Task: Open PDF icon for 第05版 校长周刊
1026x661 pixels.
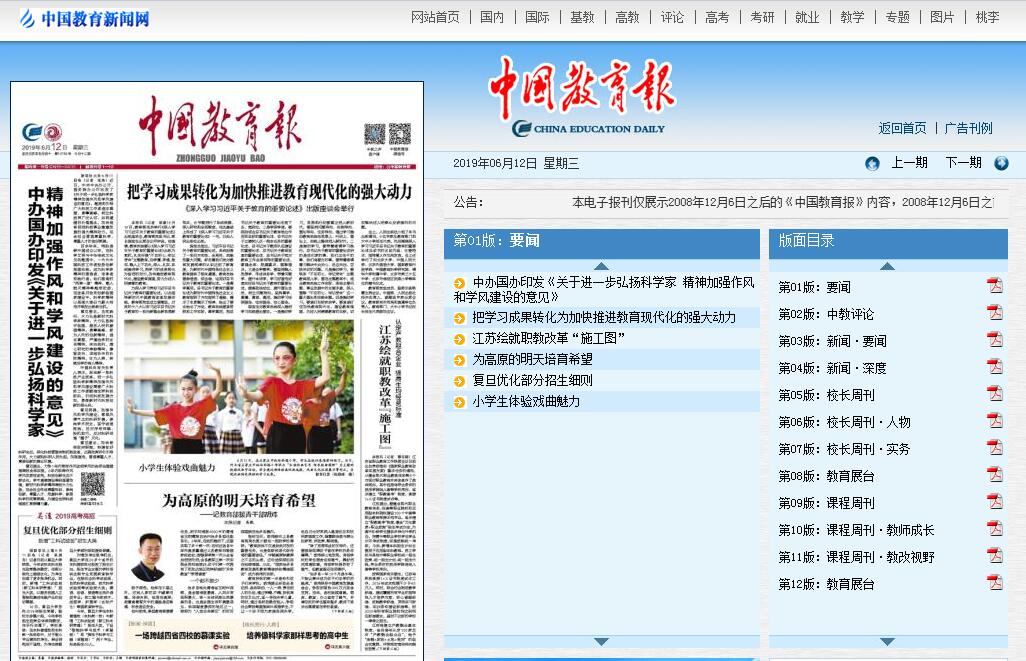Action: pyautogui.click(x=995, y=393)
